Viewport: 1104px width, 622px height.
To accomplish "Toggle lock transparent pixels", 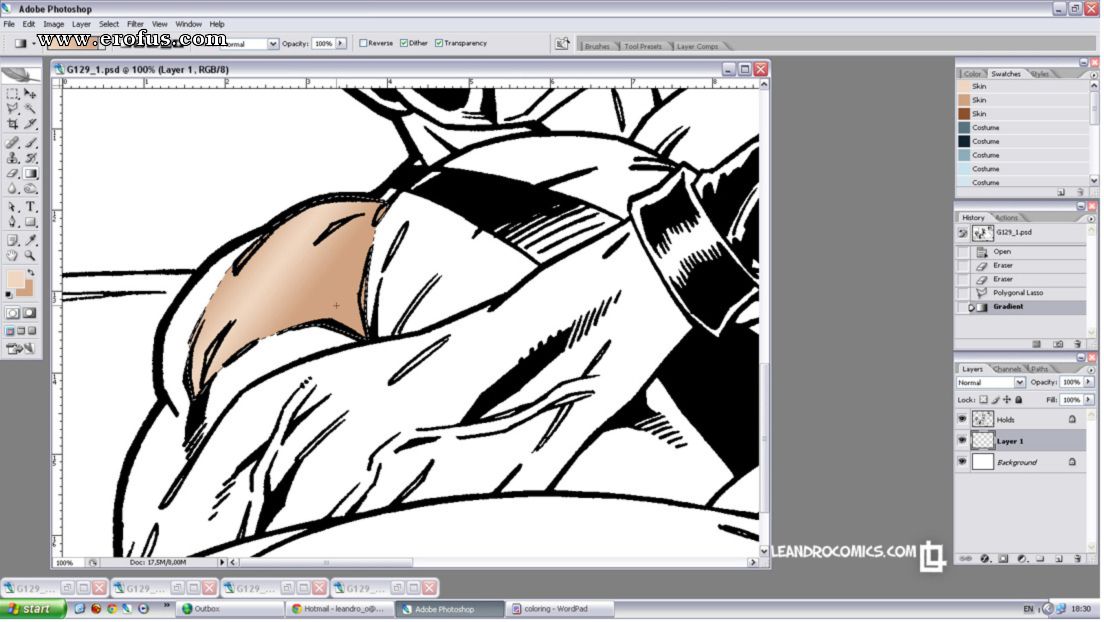I will pyautogui.click(x=984, y=400).
